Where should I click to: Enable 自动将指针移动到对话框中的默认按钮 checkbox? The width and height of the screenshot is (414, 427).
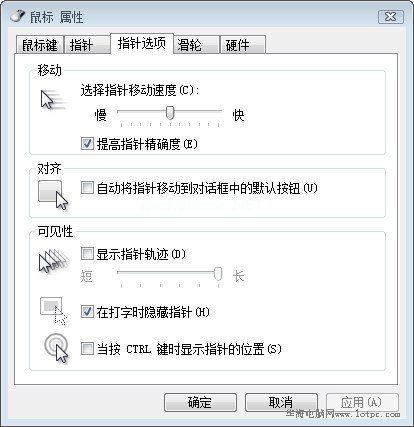pos(87,187)
